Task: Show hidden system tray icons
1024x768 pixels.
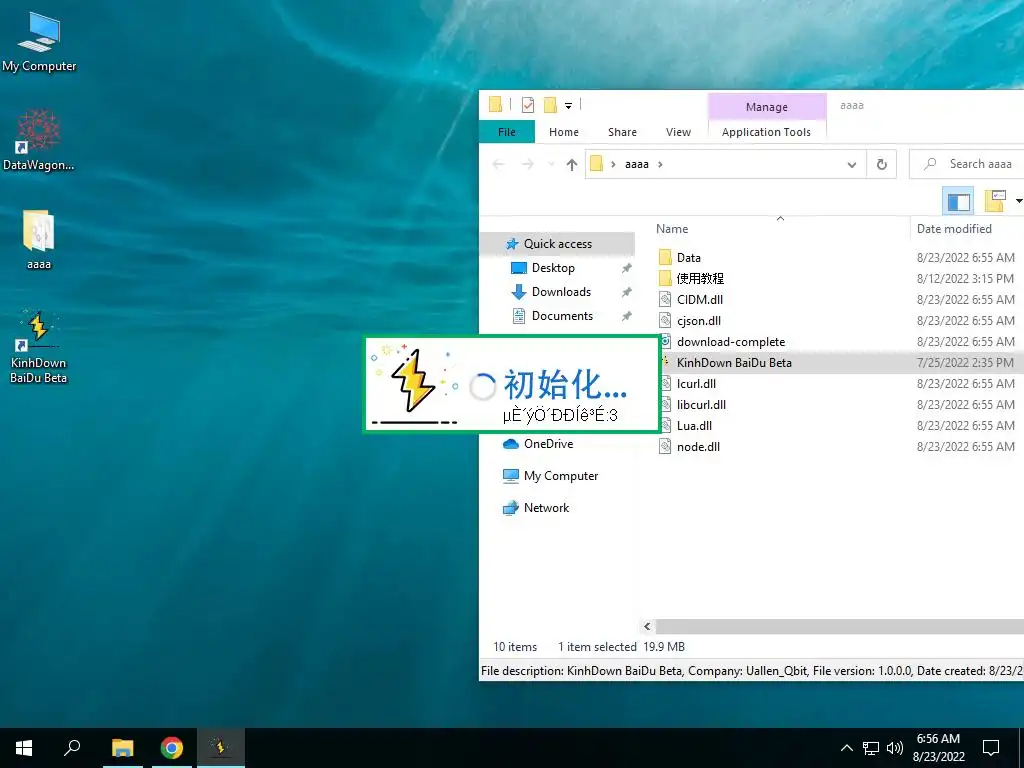Action: click(x=846, y=748)
